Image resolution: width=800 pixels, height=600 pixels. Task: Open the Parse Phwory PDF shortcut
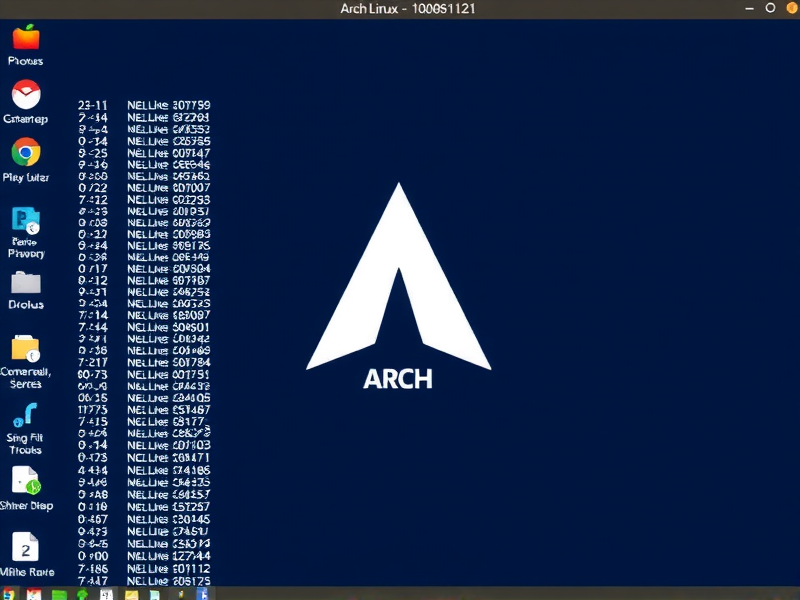pyautogui.click(x=25, y=222)
